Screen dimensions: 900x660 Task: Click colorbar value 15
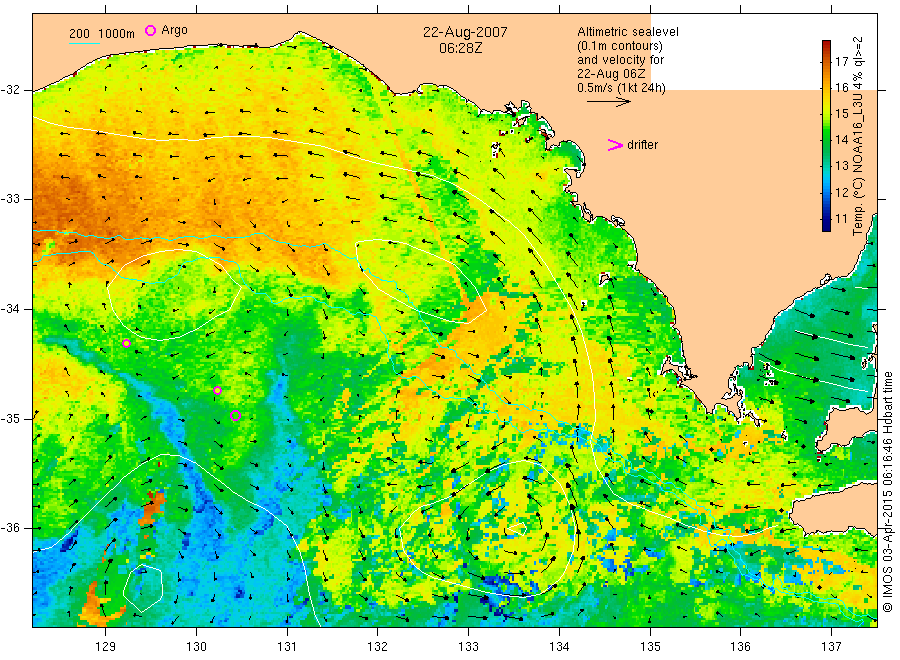[x=841, y=114]
